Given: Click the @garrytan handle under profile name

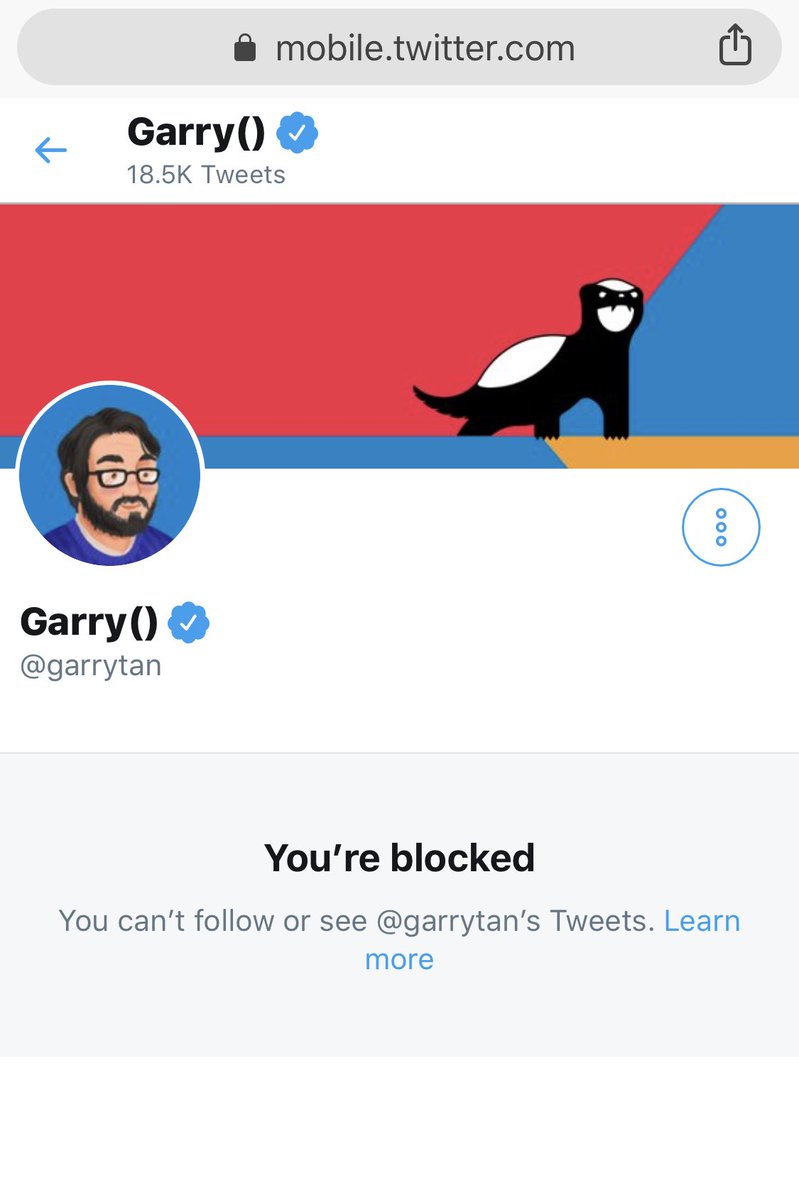Looking at the screenshot, I should click(91, 666).
